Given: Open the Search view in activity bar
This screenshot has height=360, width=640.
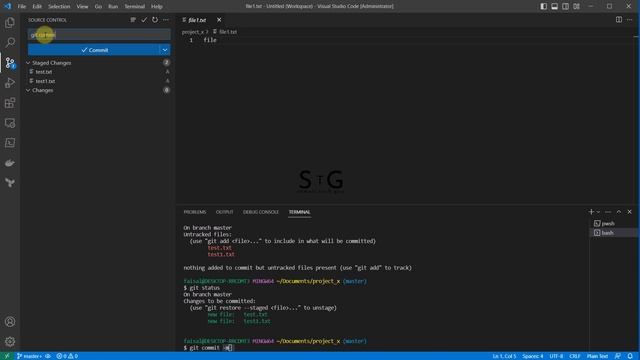Looking at the screenshot, I should click(10, 42).
